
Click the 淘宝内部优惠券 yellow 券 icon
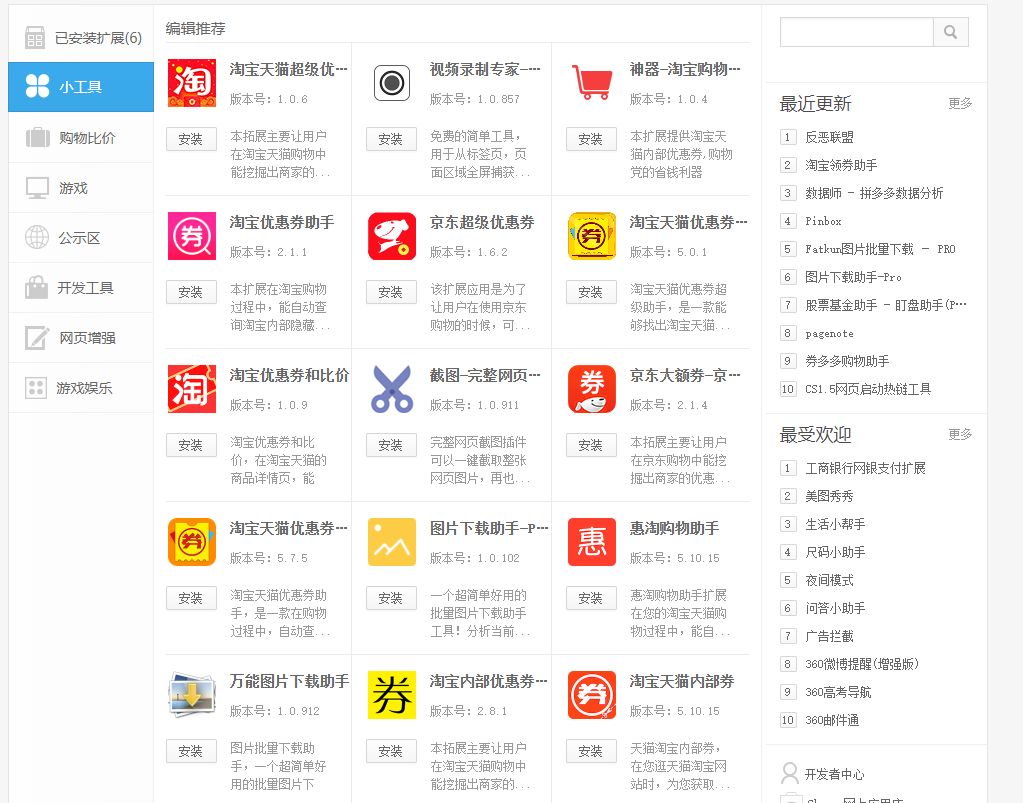pyautogui.click(x=391, y=695)
